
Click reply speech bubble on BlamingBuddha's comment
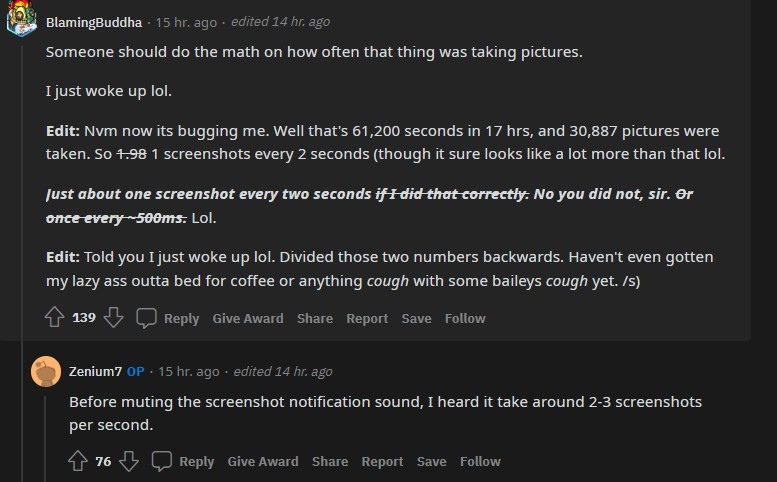[x=147, y=318]
